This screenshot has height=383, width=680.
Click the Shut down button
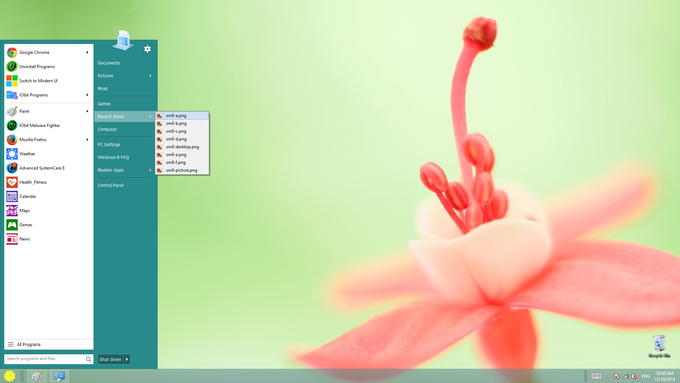(111, 359)
